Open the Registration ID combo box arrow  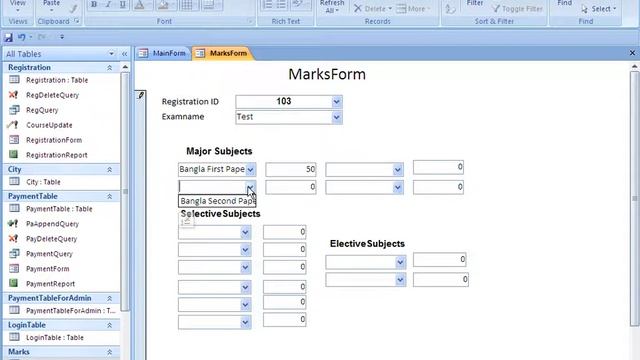pos(336,102)
